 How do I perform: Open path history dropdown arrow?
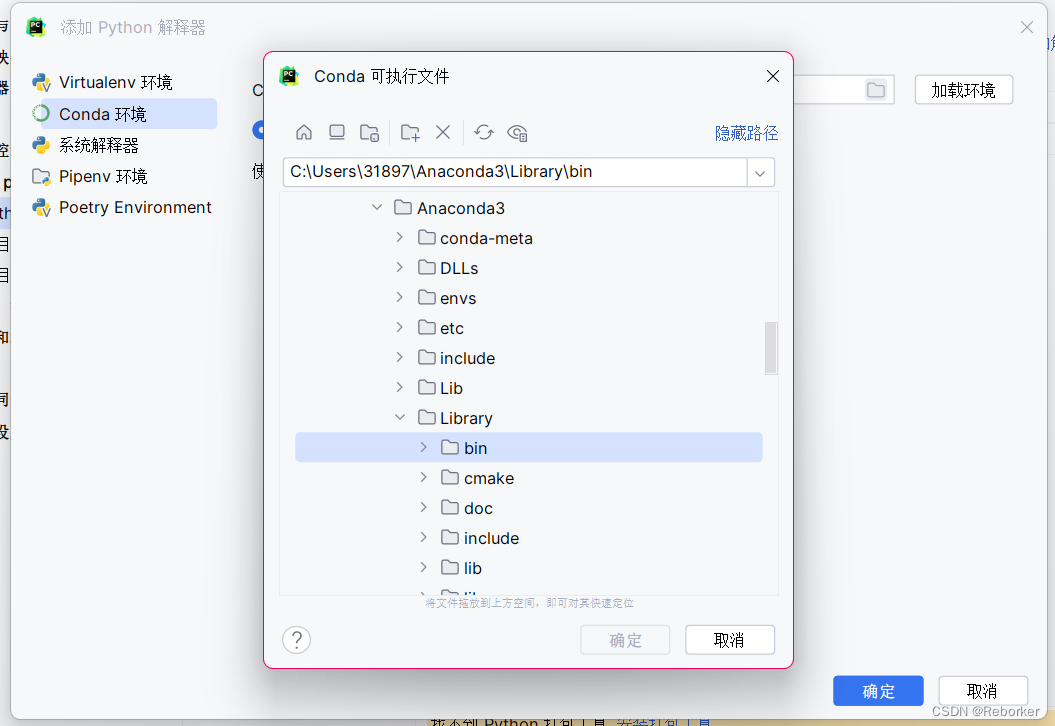(x=760, y=172)
